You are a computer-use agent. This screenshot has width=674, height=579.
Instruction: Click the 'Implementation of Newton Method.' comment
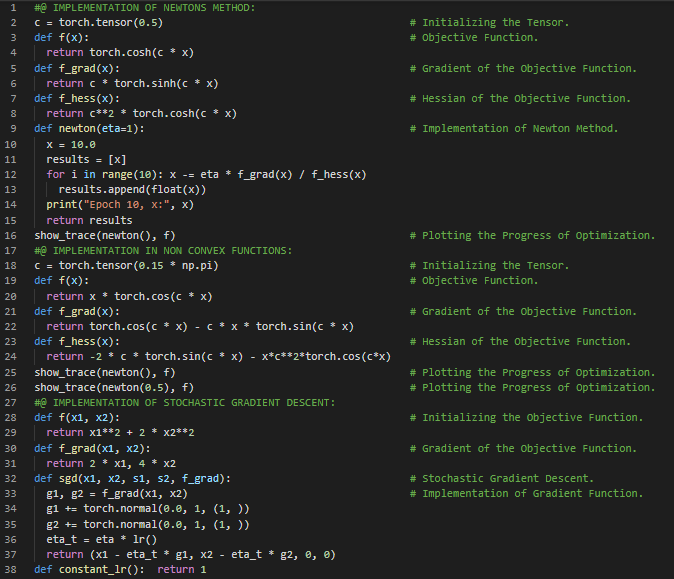tap(520, 128)
